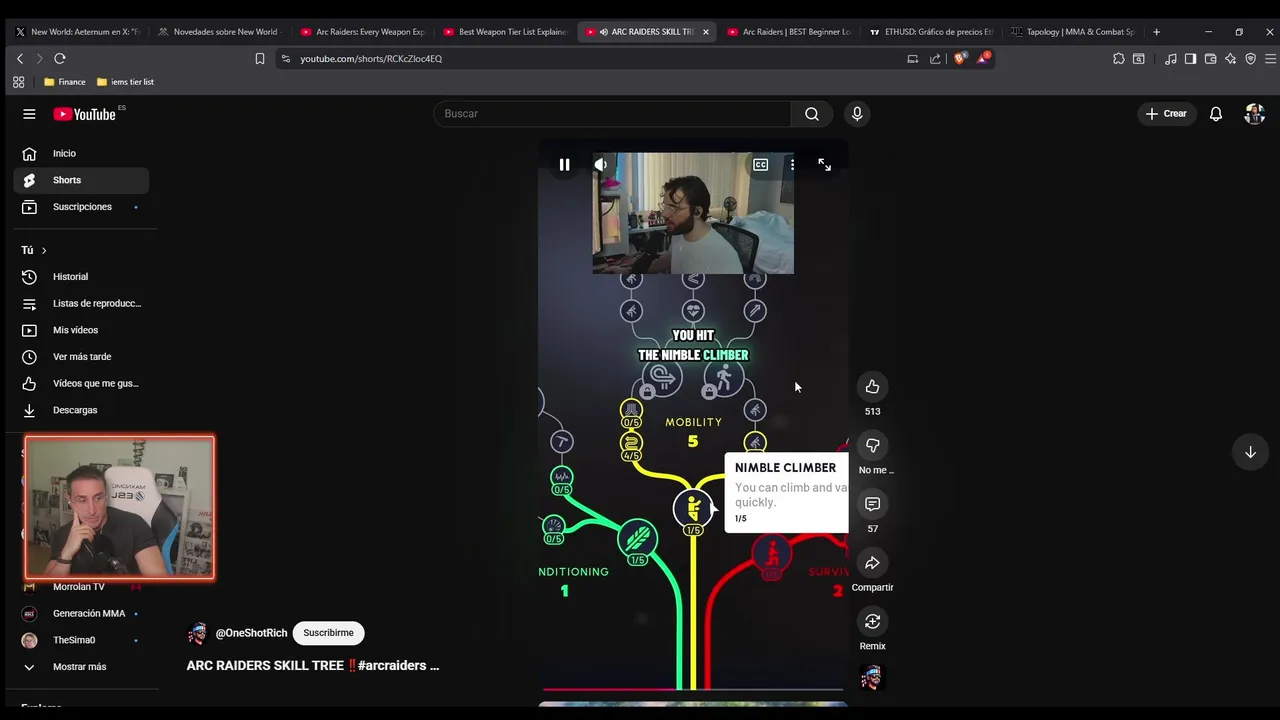
Task: Expand the ARC RAIDERS SKILL TREE title
Action: (313, 665)
